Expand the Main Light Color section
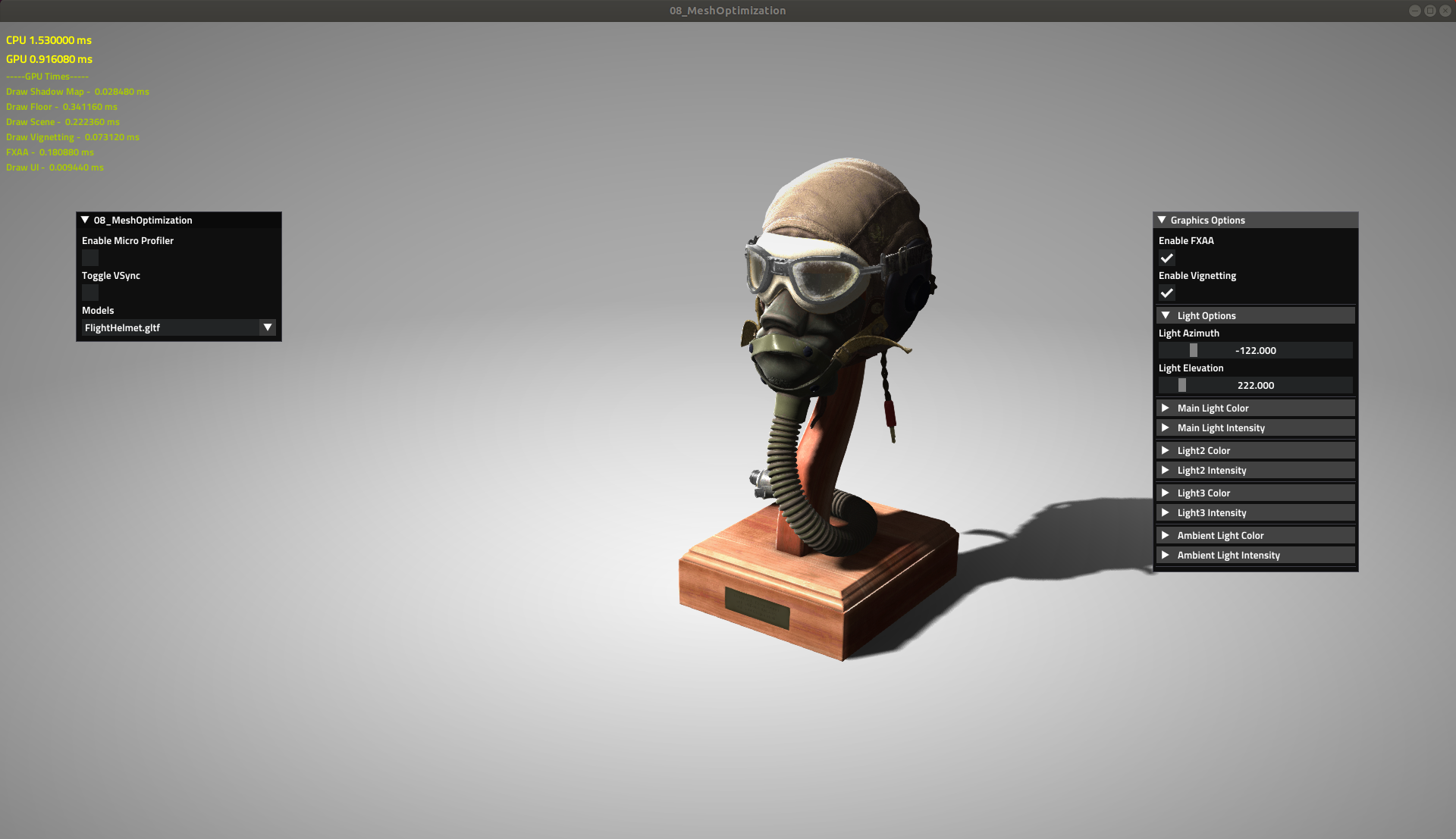Image resolution: width=1456 pixels, height=839 pixels. tap(1166, 408)
